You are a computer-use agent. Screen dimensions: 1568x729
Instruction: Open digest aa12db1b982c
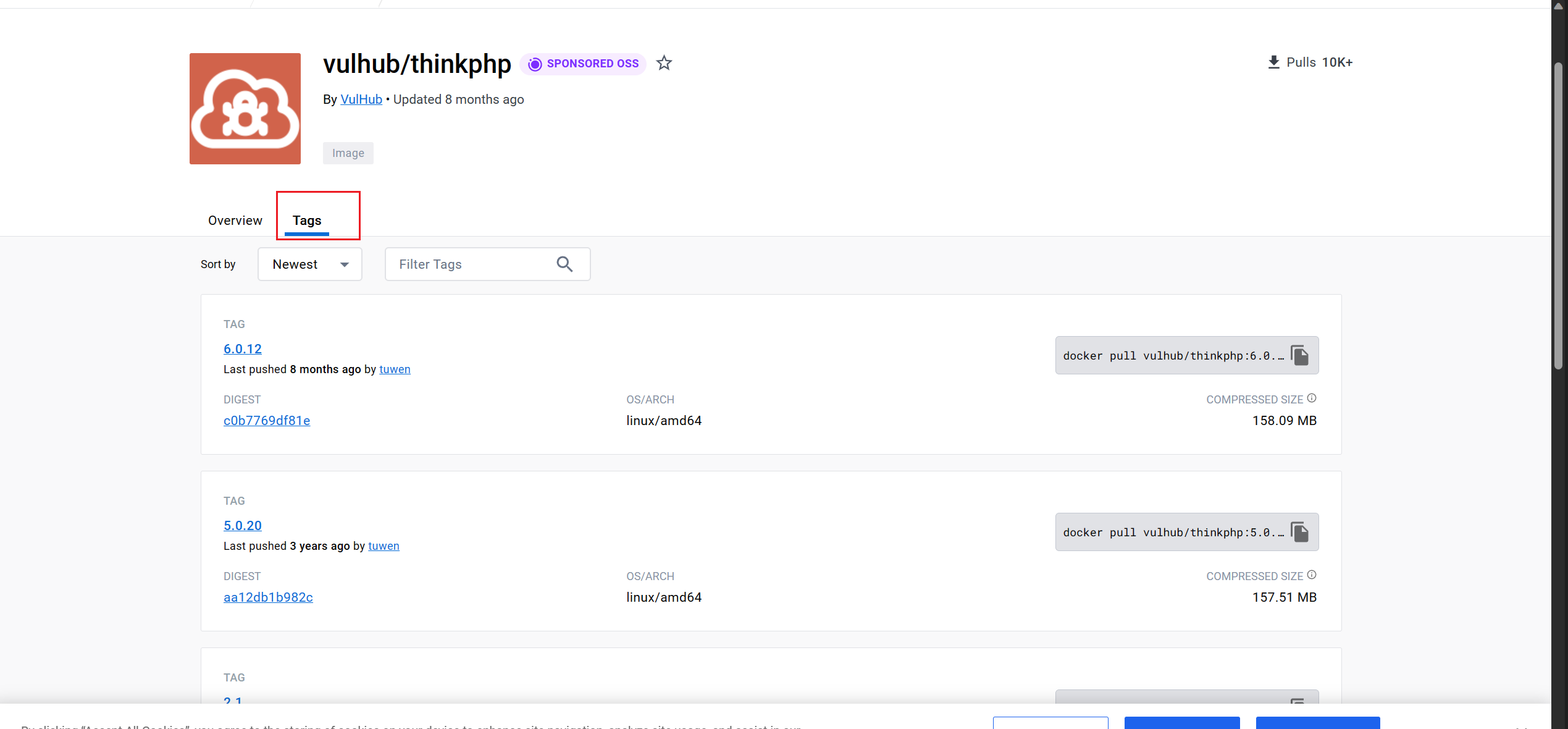tap(268, 597)
